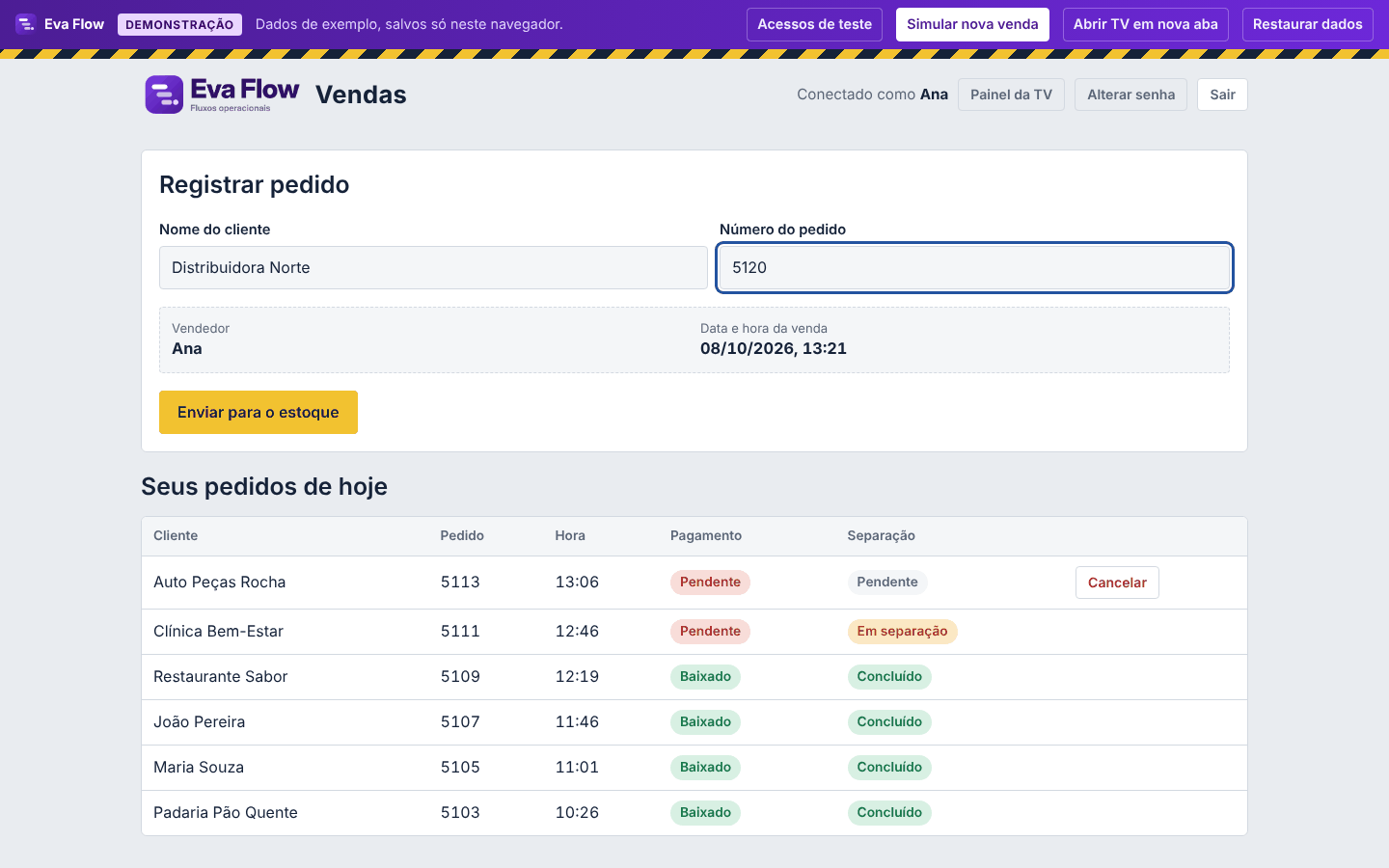Select the Auto Peças Rocha client name

(x=220, y=583)
